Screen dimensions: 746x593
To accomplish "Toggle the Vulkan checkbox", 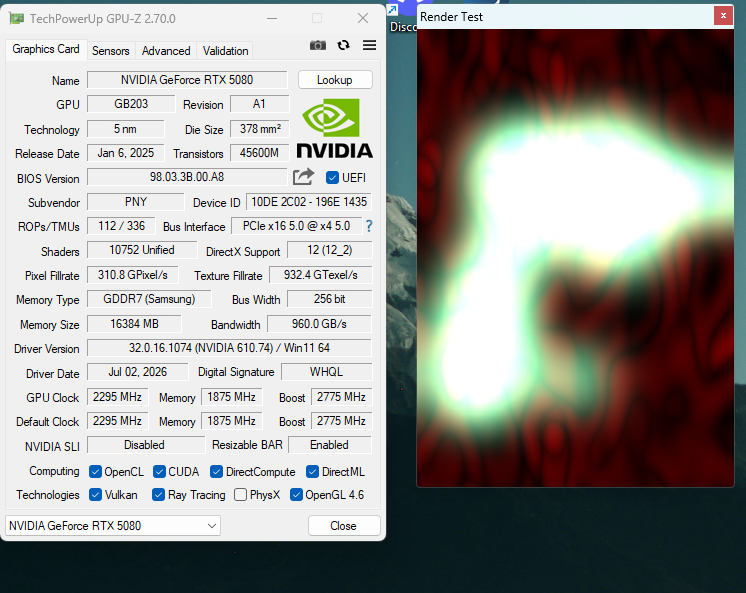I will (x=95, y=495).
